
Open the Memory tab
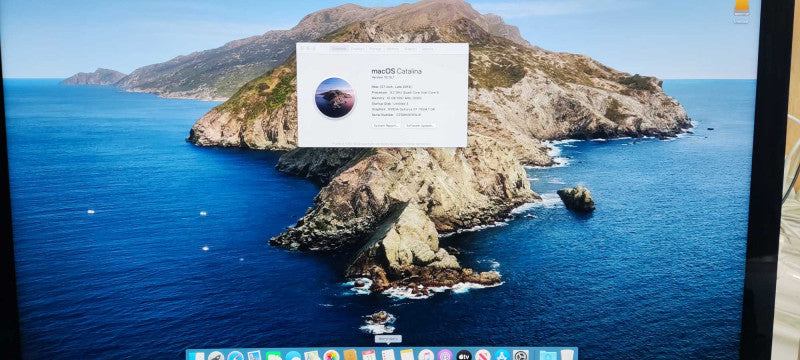(x=392, y=49)
